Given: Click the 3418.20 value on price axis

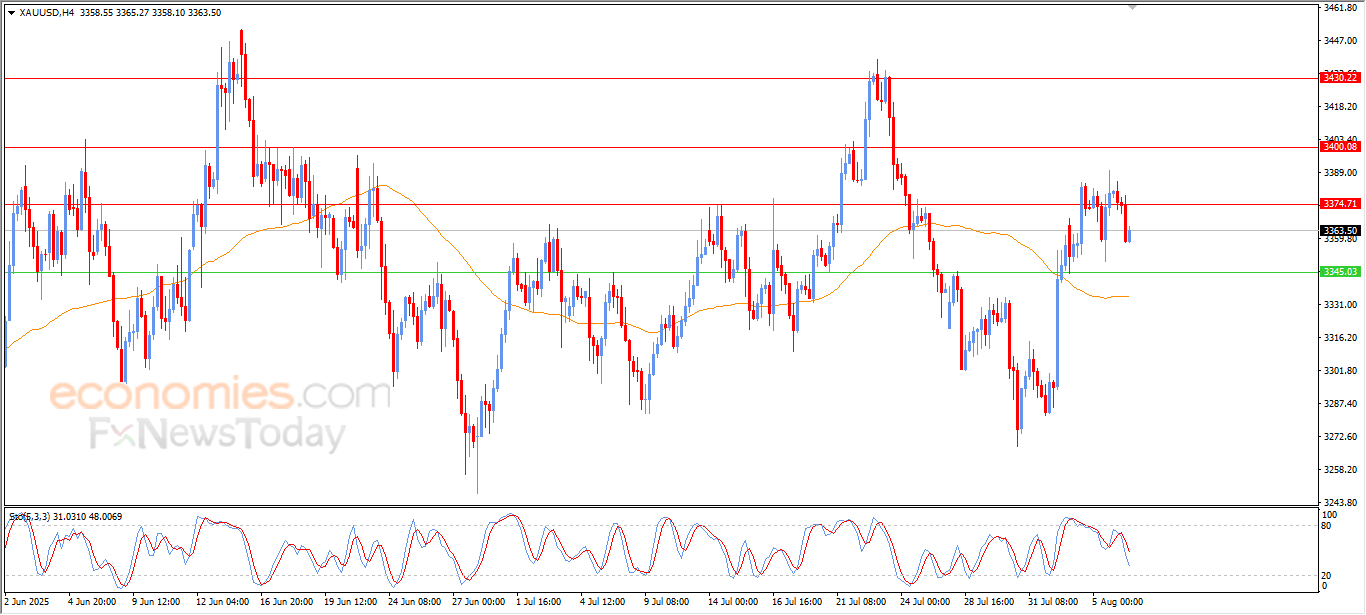Looking at the screenshot, I should [x=1340, y=107].
